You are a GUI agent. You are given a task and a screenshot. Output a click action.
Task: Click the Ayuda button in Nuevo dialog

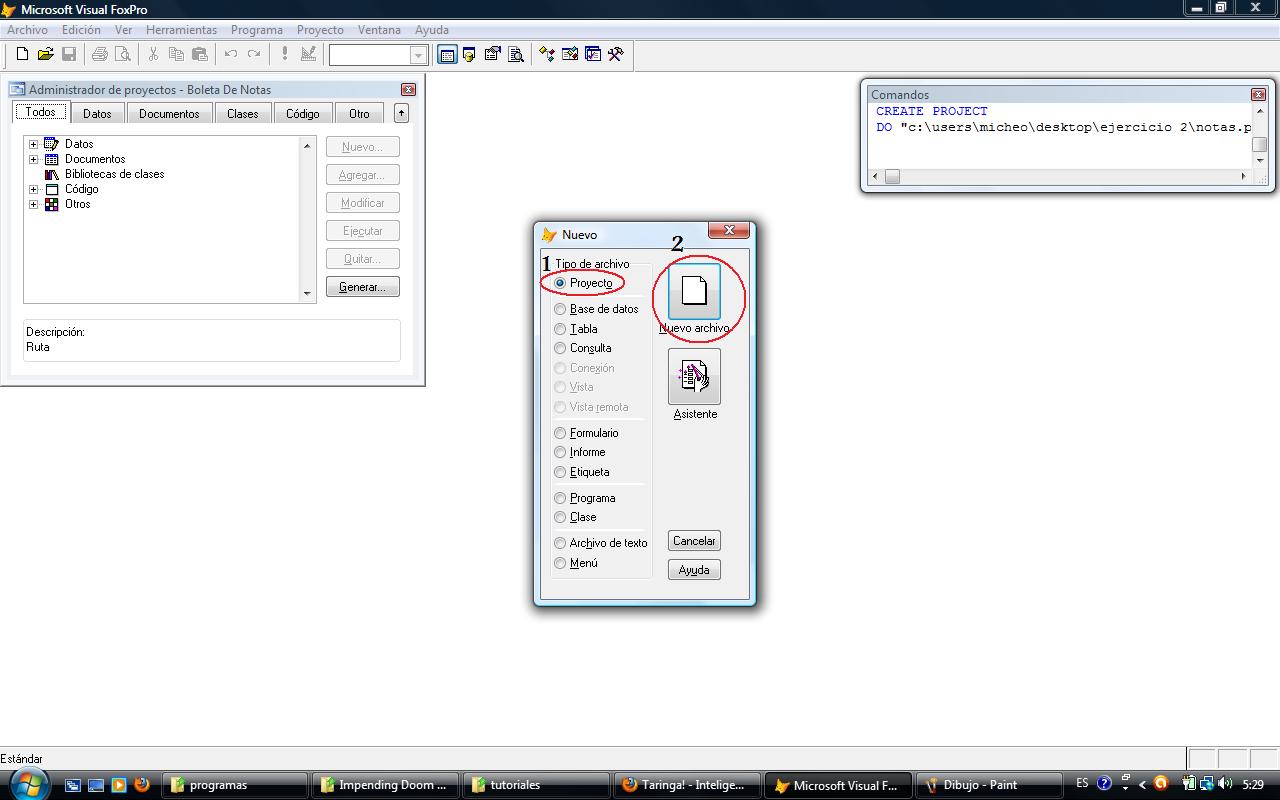point(694,570)
